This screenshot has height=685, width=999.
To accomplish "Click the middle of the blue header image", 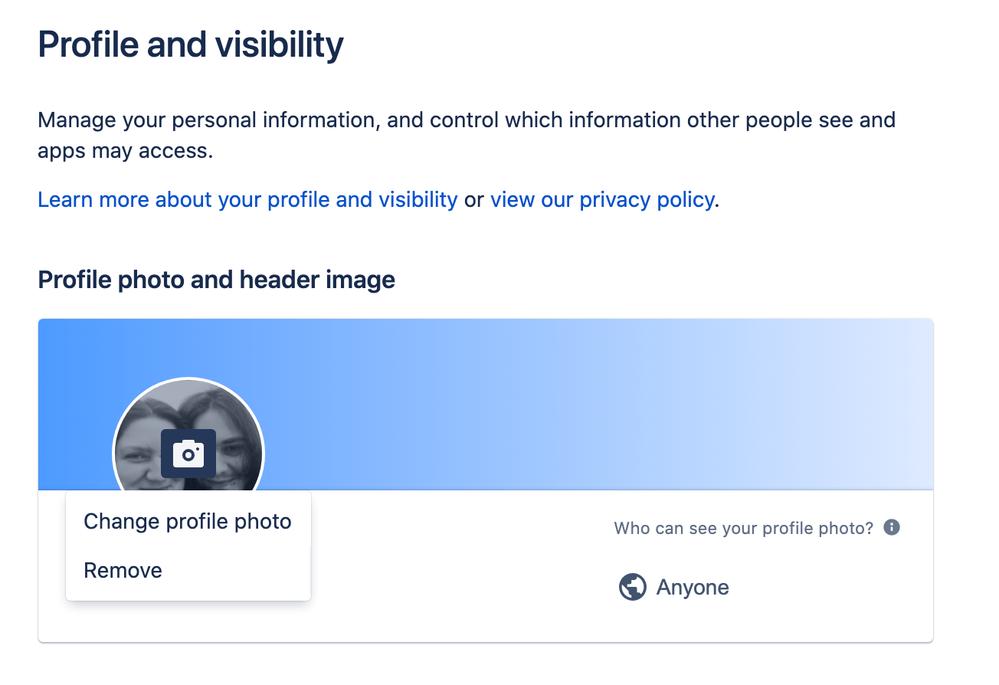I will tap(485, 404).
